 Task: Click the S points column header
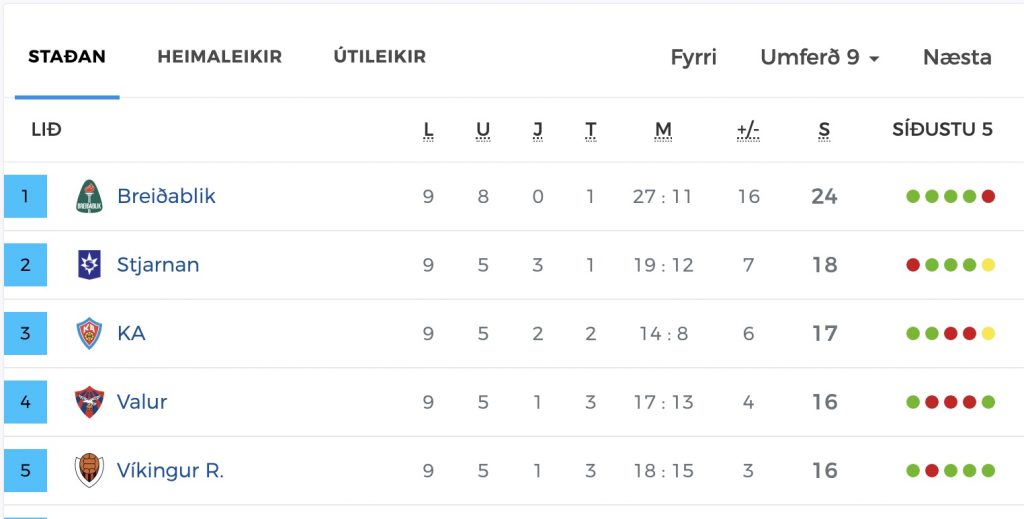tap(824, 131)
